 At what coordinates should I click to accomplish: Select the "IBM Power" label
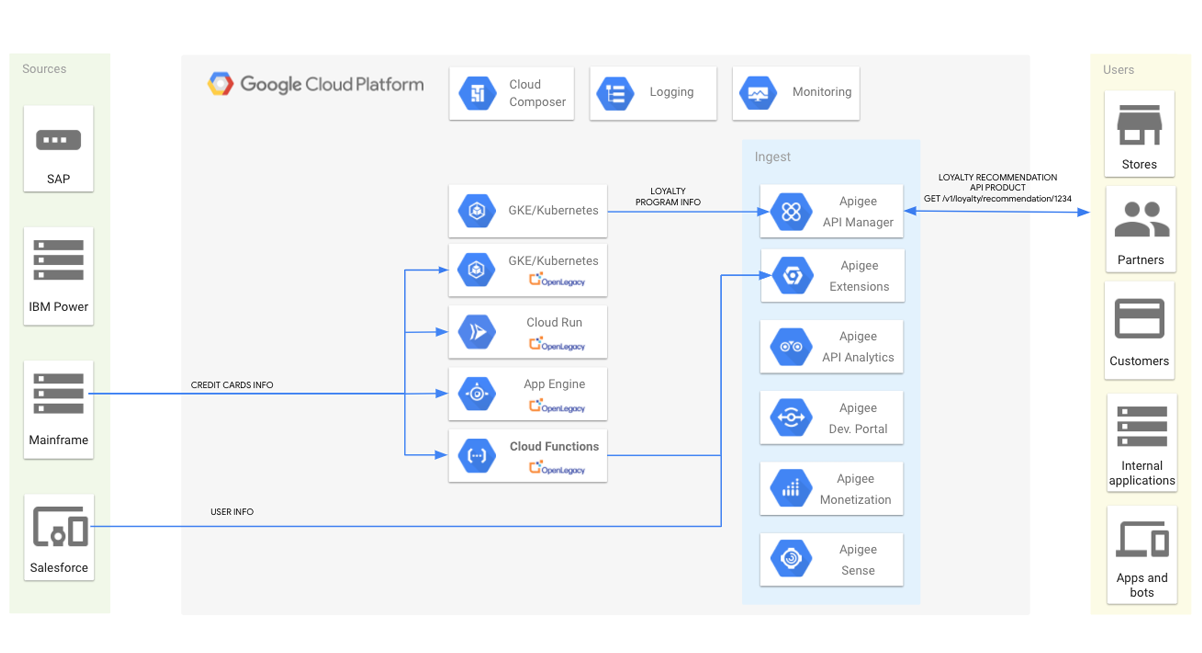click(x=59, y=307)
